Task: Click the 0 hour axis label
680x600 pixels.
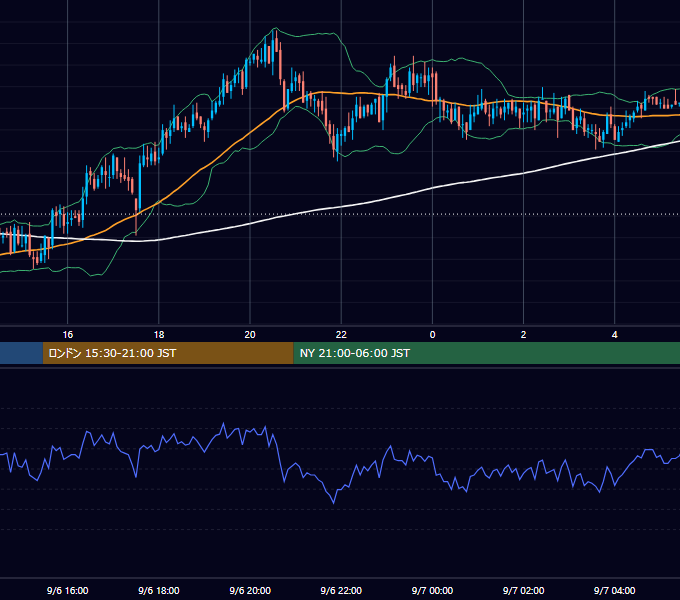Action: point(432,335)
